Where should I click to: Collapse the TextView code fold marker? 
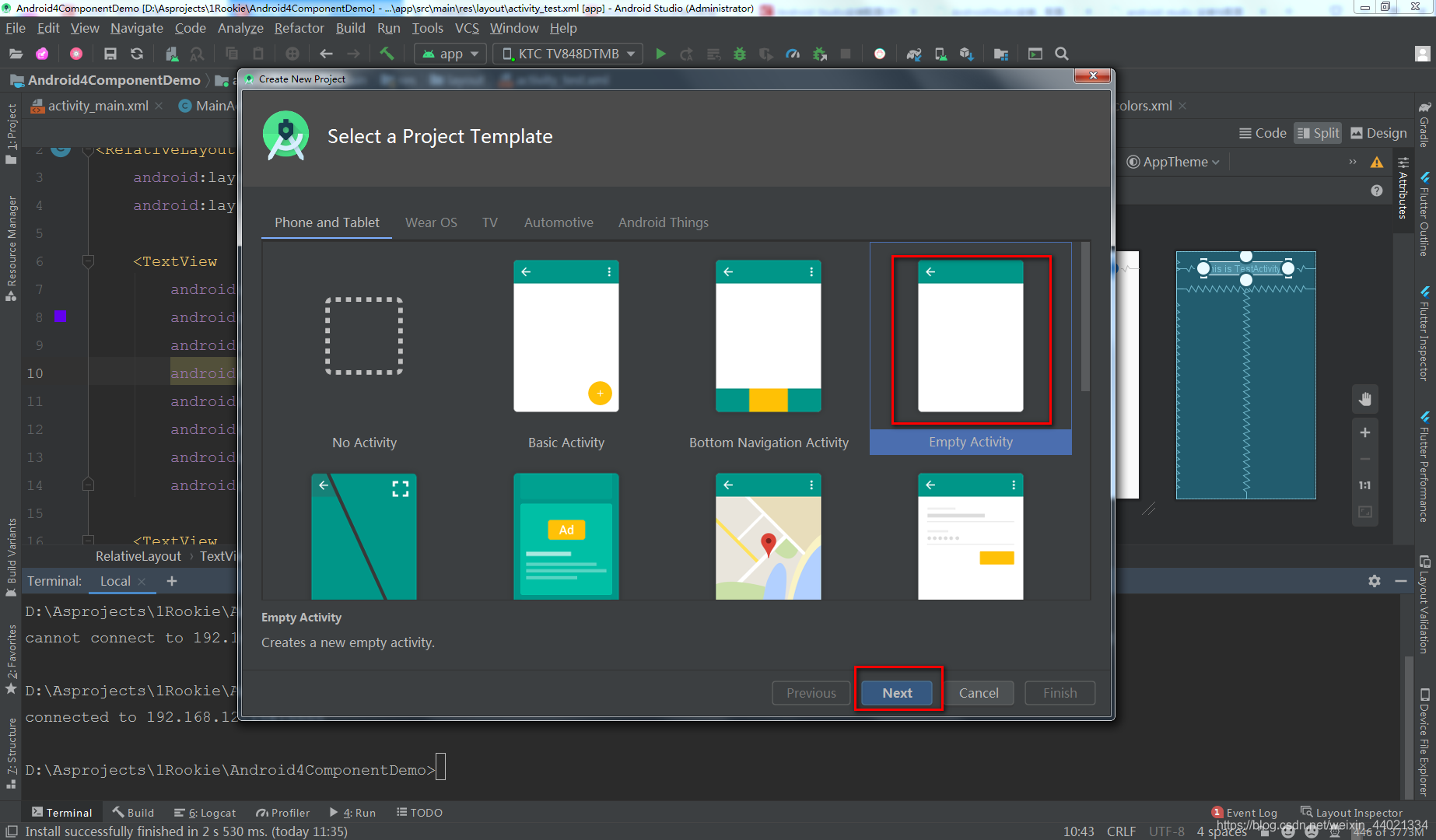point(88,261)
